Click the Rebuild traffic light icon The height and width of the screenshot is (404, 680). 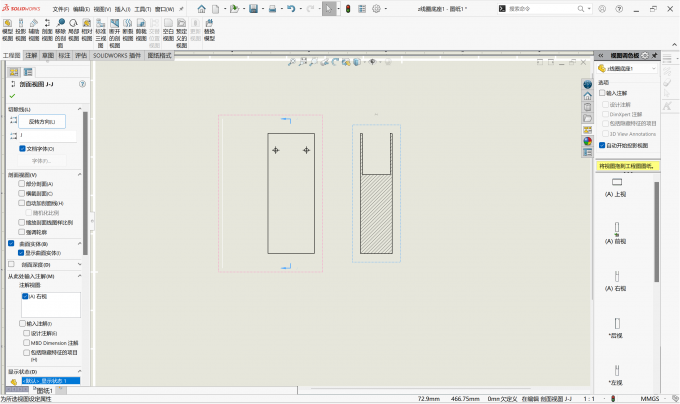(348, 9)
